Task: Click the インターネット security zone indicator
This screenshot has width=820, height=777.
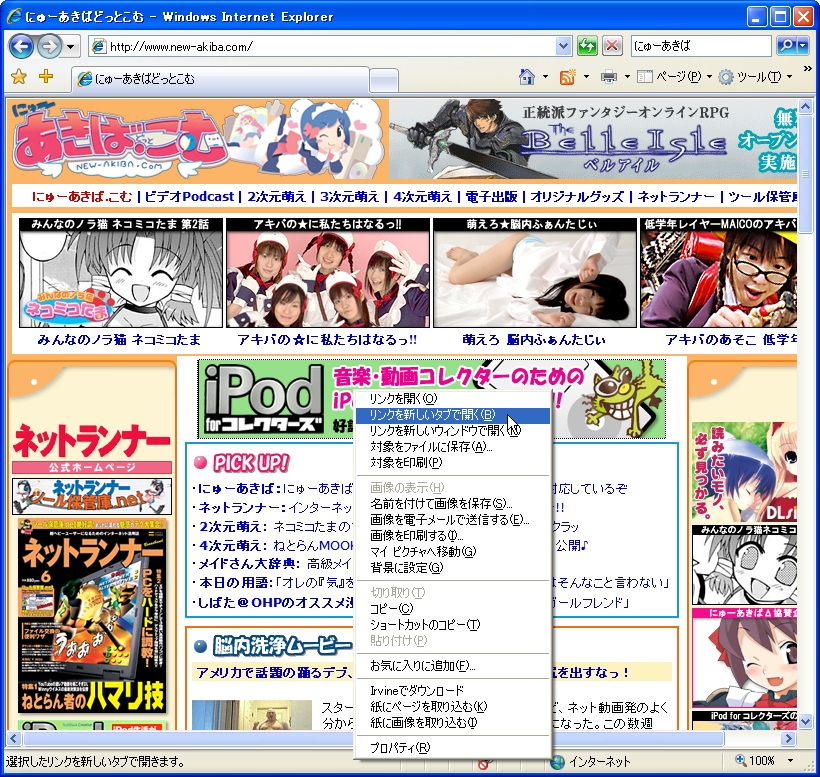Action: click(591, 761)
